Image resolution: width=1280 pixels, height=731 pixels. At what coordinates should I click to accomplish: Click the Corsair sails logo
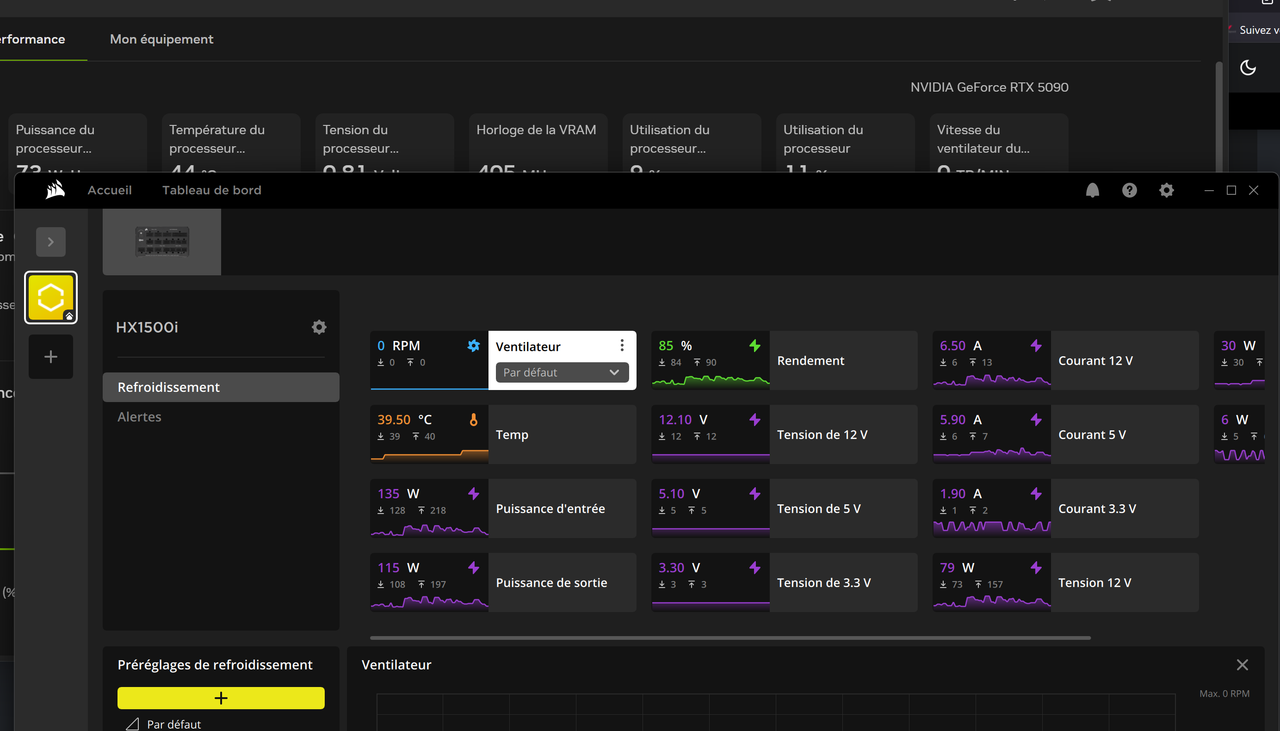55,190
